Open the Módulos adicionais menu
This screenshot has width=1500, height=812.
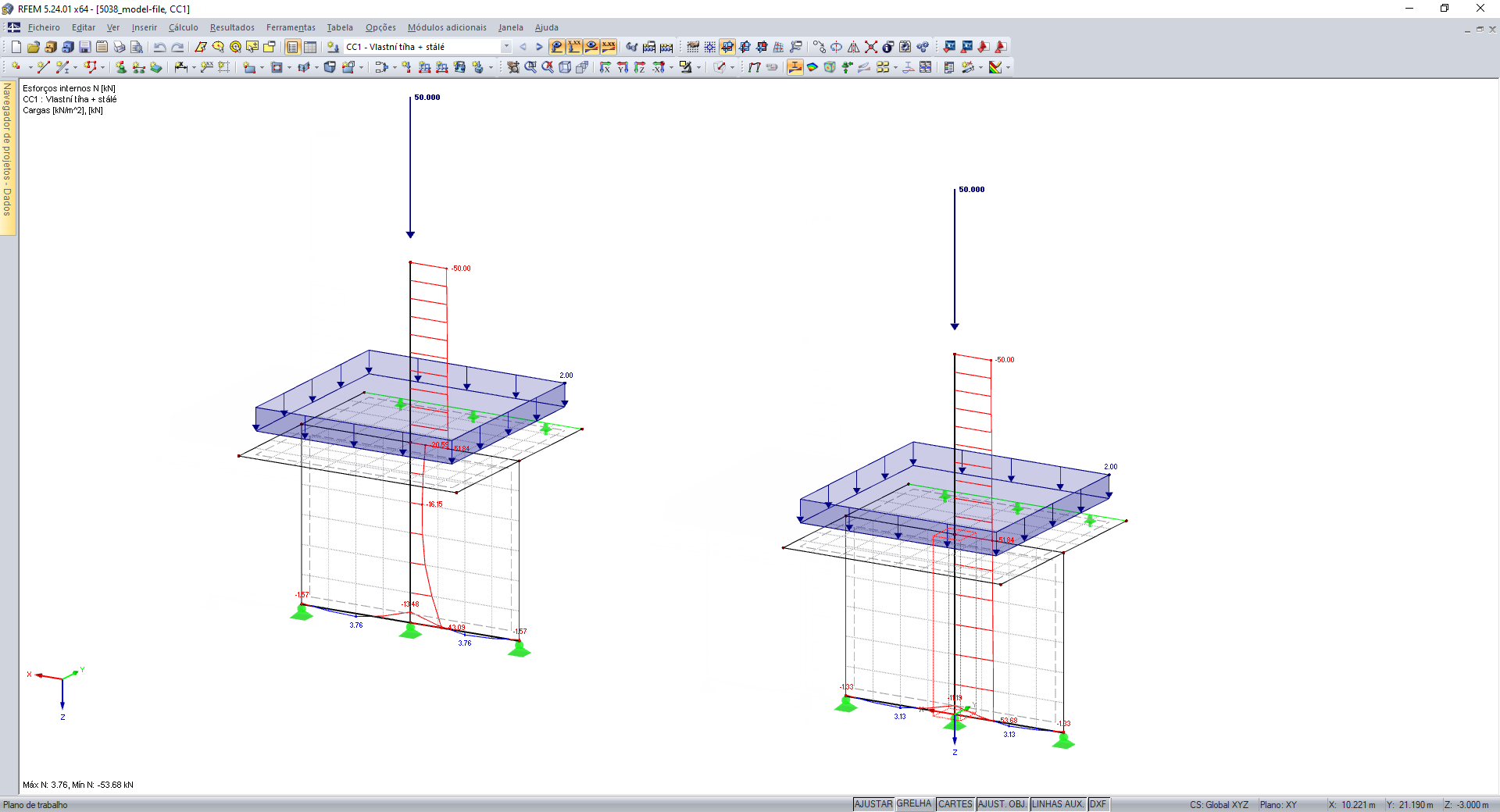click(447, 27)
